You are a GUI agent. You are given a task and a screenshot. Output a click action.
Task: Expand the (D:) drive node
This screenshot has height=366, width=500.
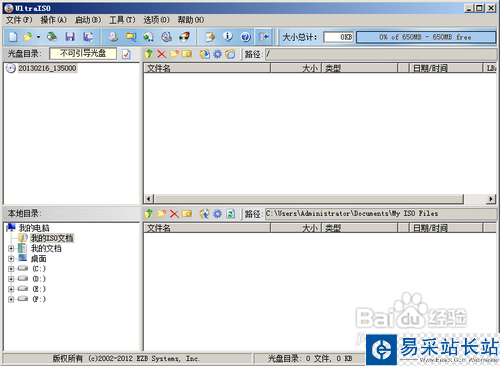[11, 279]
